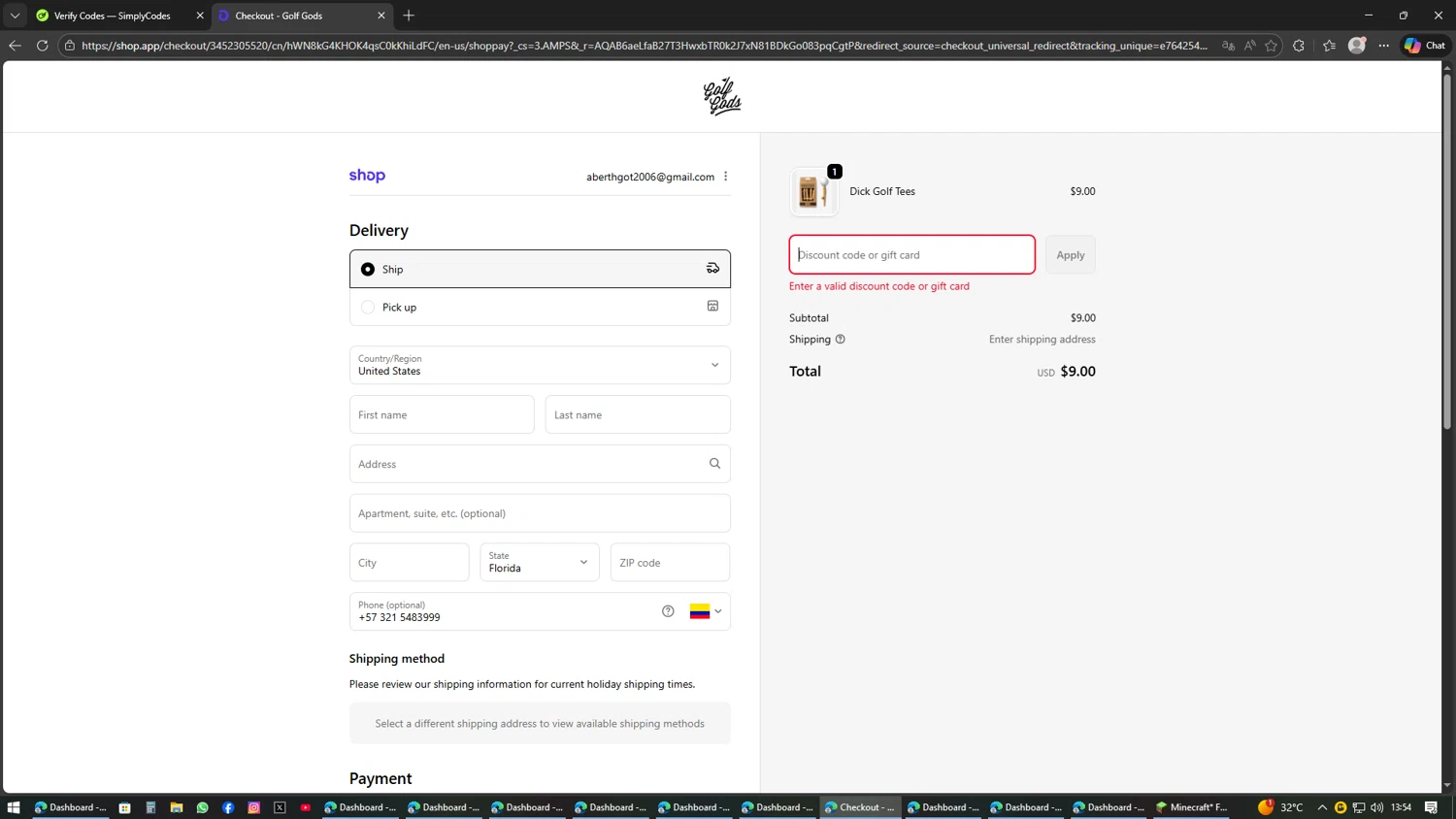Viewport: 1456px width, 819px height.
Task: Click the Shipping info question mark icon
Action: click(841, 340)
